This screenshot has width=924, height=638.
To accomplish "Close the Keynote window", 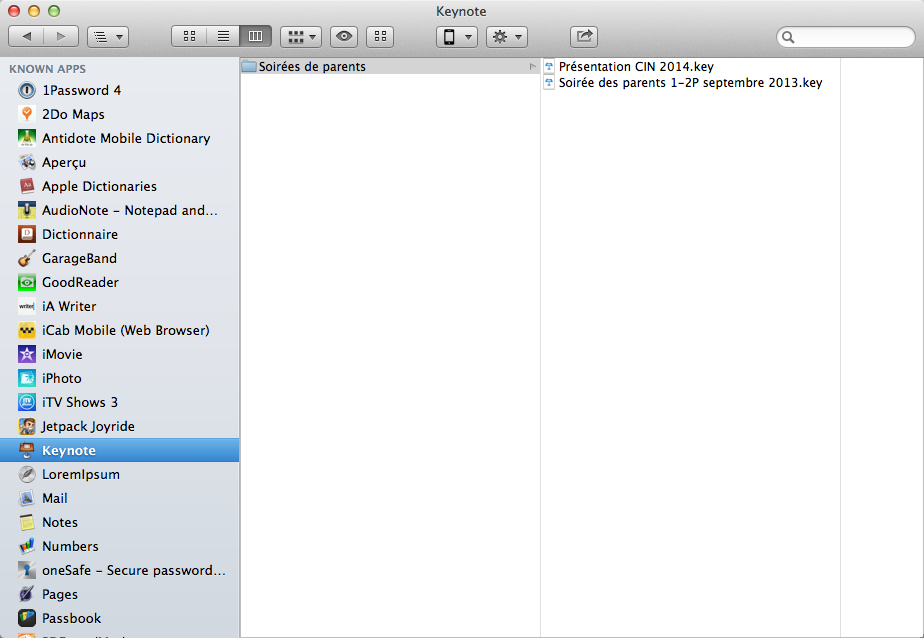I will (x=14, y=11).
